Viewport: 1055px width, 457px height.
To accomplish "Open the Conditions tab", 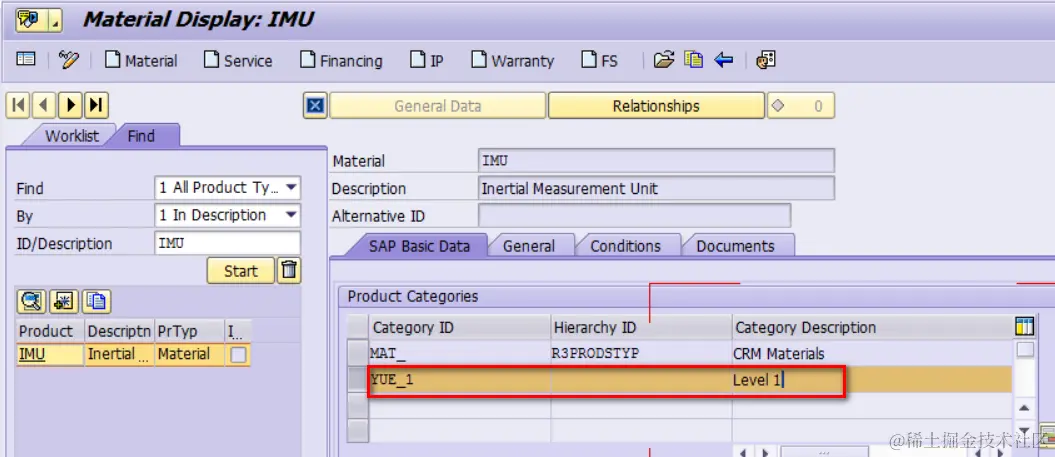I will (626, 246).
